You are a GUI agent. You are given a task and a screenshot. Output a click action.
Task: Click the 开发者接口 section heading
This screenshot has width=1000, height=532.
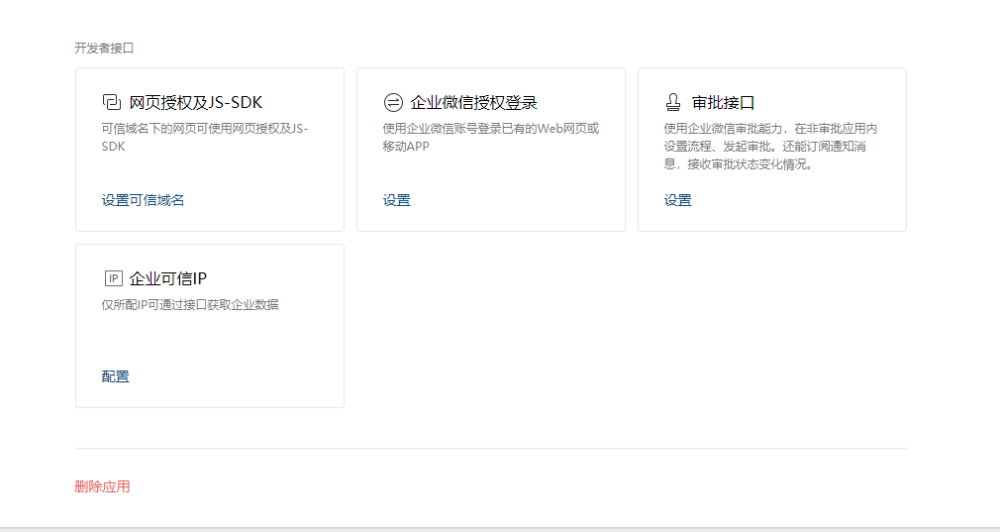pyautogui.click(x=105, y=48)
